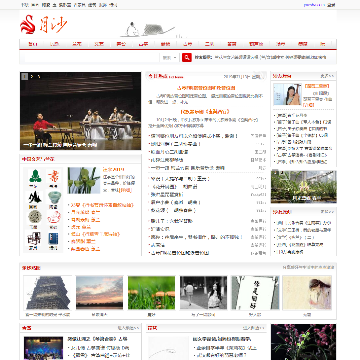
Task: Open the blue book category icon
Action: click(x=54, y=238)
